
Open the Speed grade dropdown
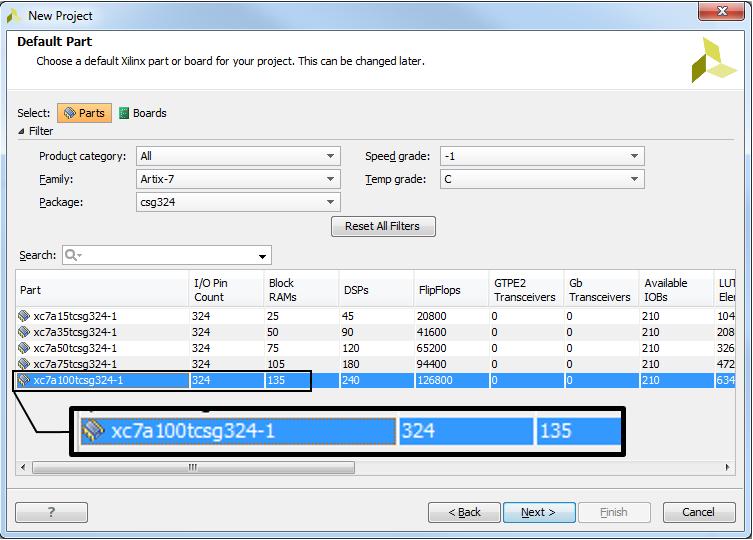click(x=542, y=156)
